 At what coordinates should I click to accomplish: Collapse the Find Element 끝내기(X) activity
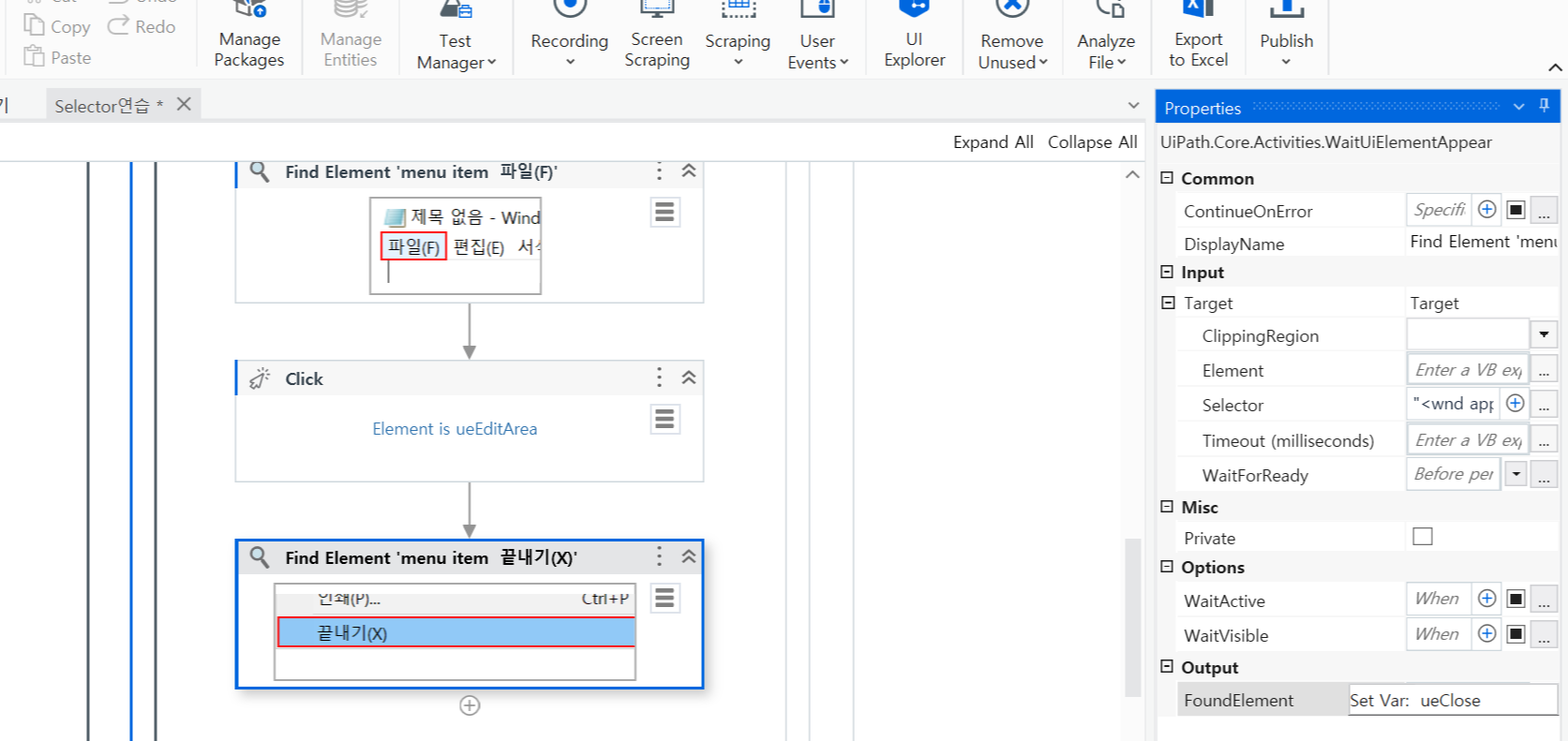[689, 556]
